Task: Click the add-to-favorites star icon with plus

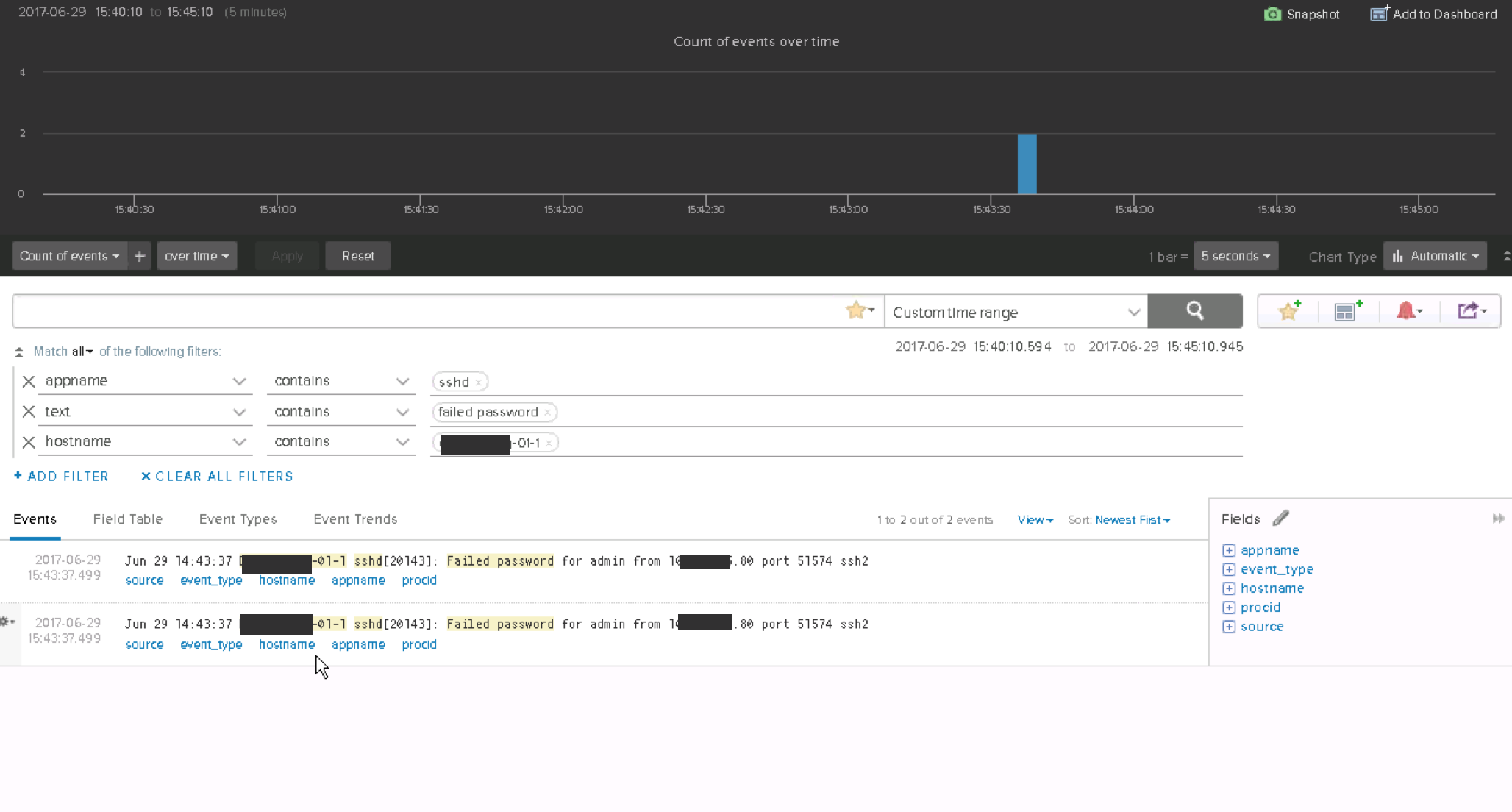Action: [x=1289, y=311]
